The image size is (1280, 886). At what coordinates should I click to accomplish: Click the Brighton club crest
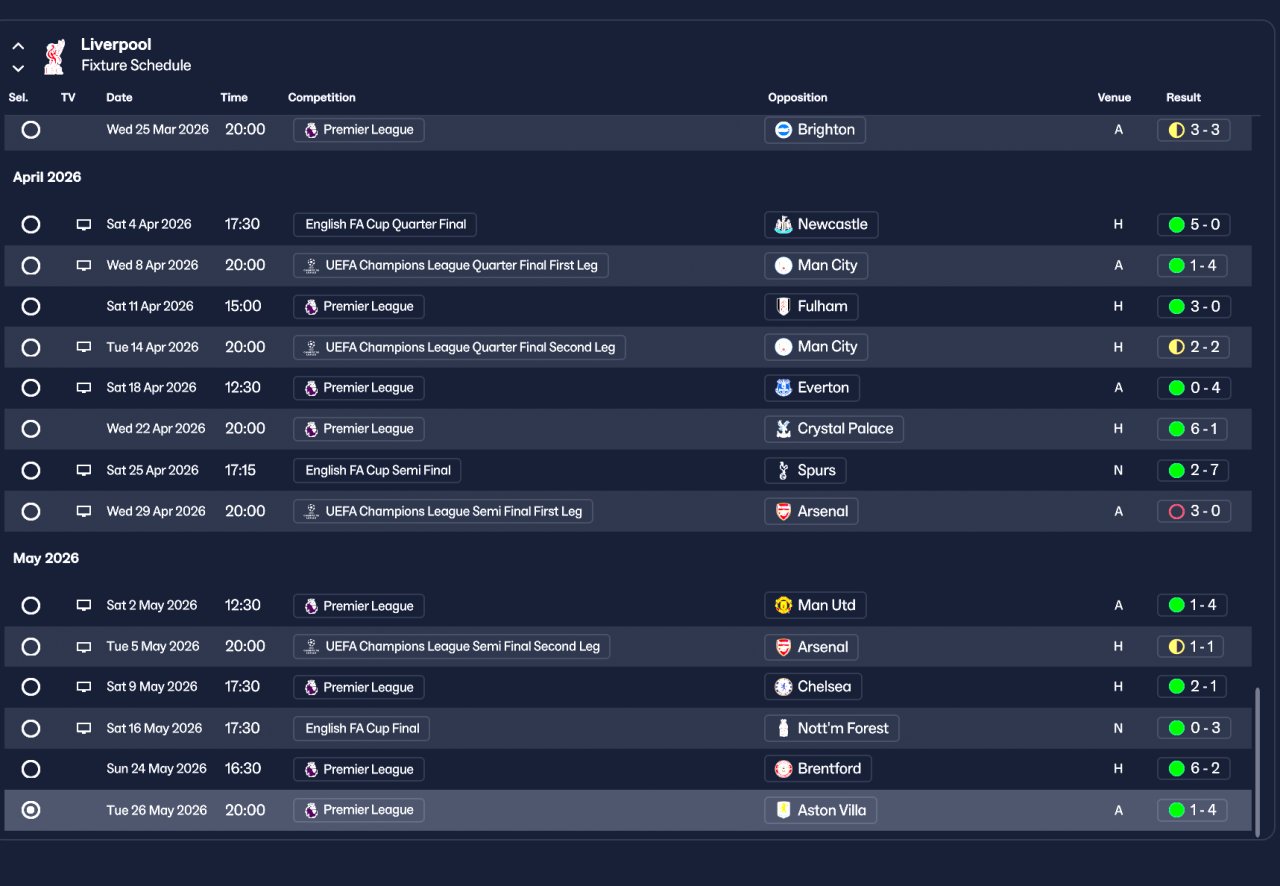[784, 130]
